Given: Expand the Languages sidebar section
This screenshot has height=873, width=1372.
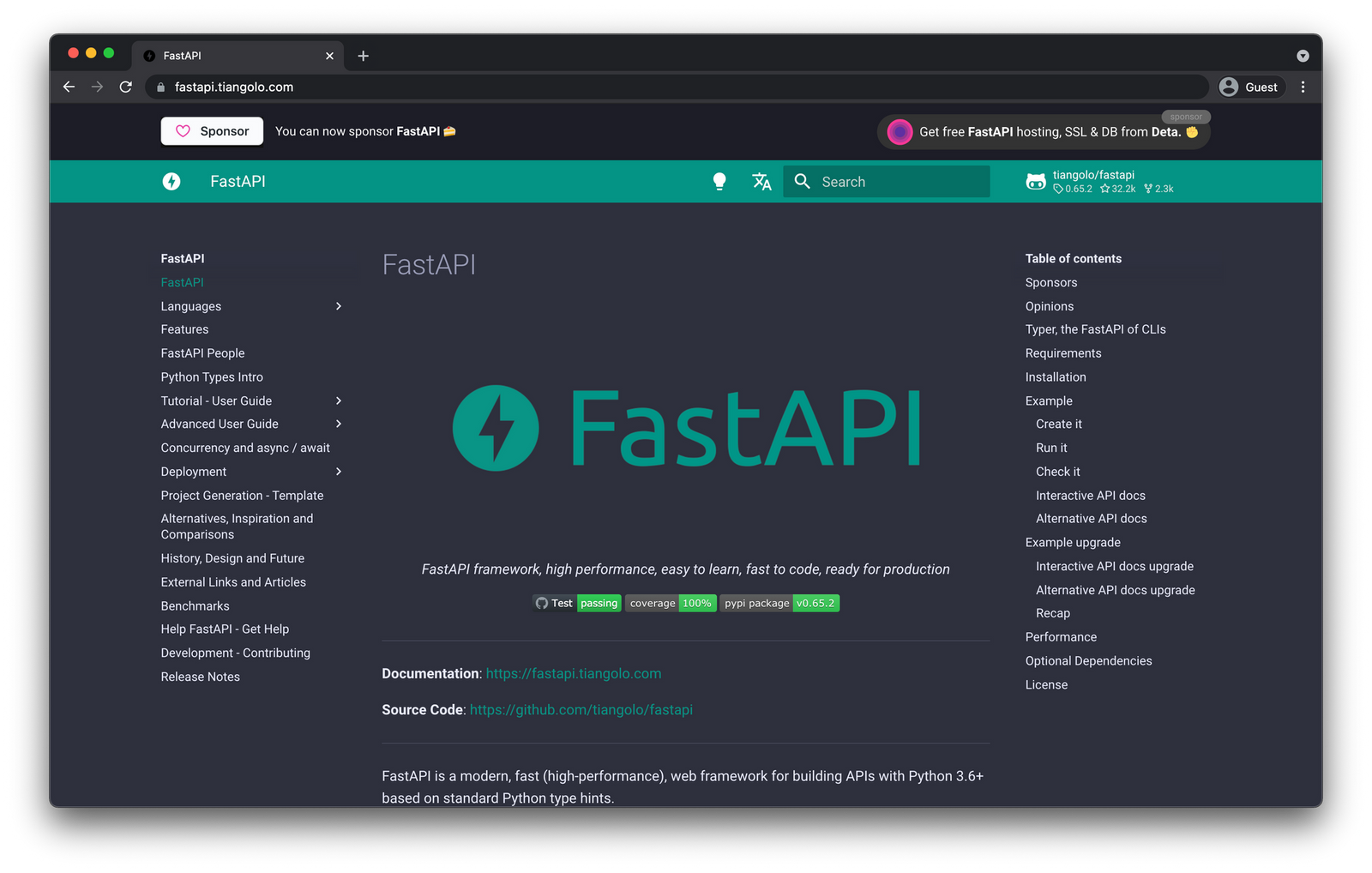Looking at the screenshot, I should click(339, 306).
